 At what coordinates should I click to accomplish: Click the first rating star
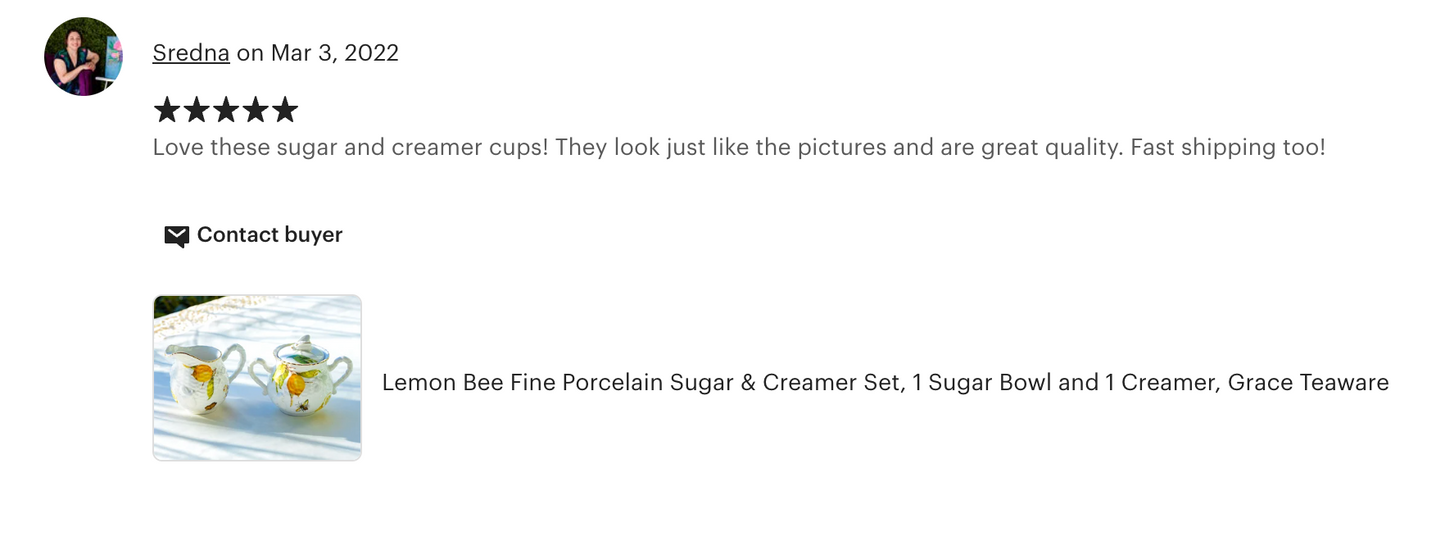pyautogui.click(x=167, y=110)
